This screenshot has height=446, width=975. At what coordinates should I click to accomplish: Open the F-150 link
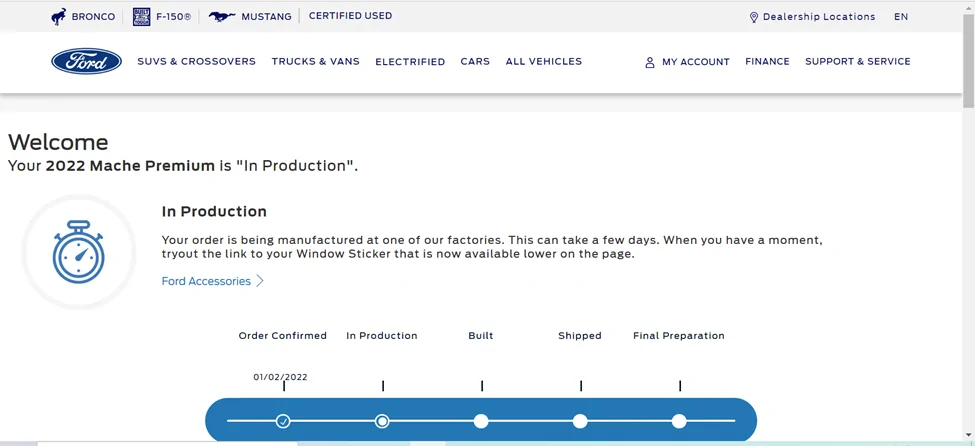coord(173,17)
